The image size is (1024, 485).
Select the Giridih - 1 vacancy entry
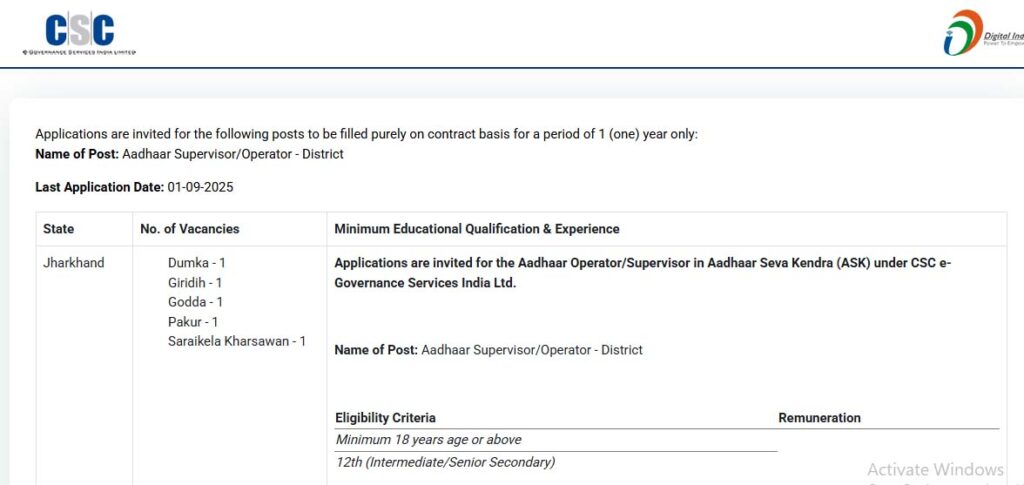(x=195, y=283)
